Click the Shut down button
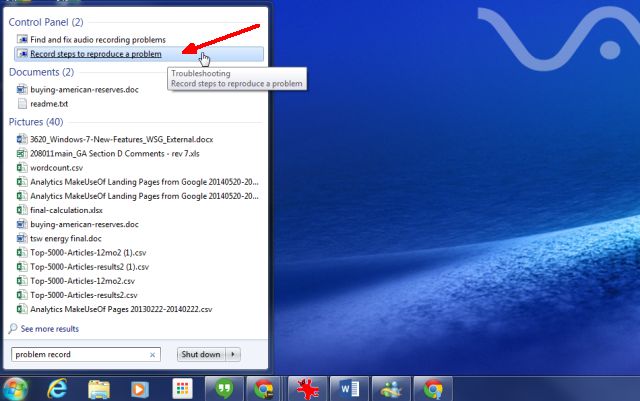 tap(201, 354)
